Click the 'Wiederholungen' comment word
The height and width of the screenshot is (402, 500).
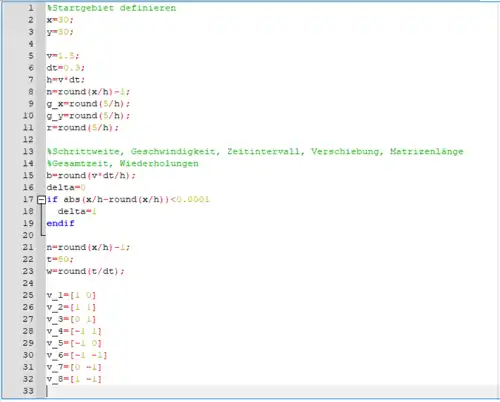pos(159,163)
